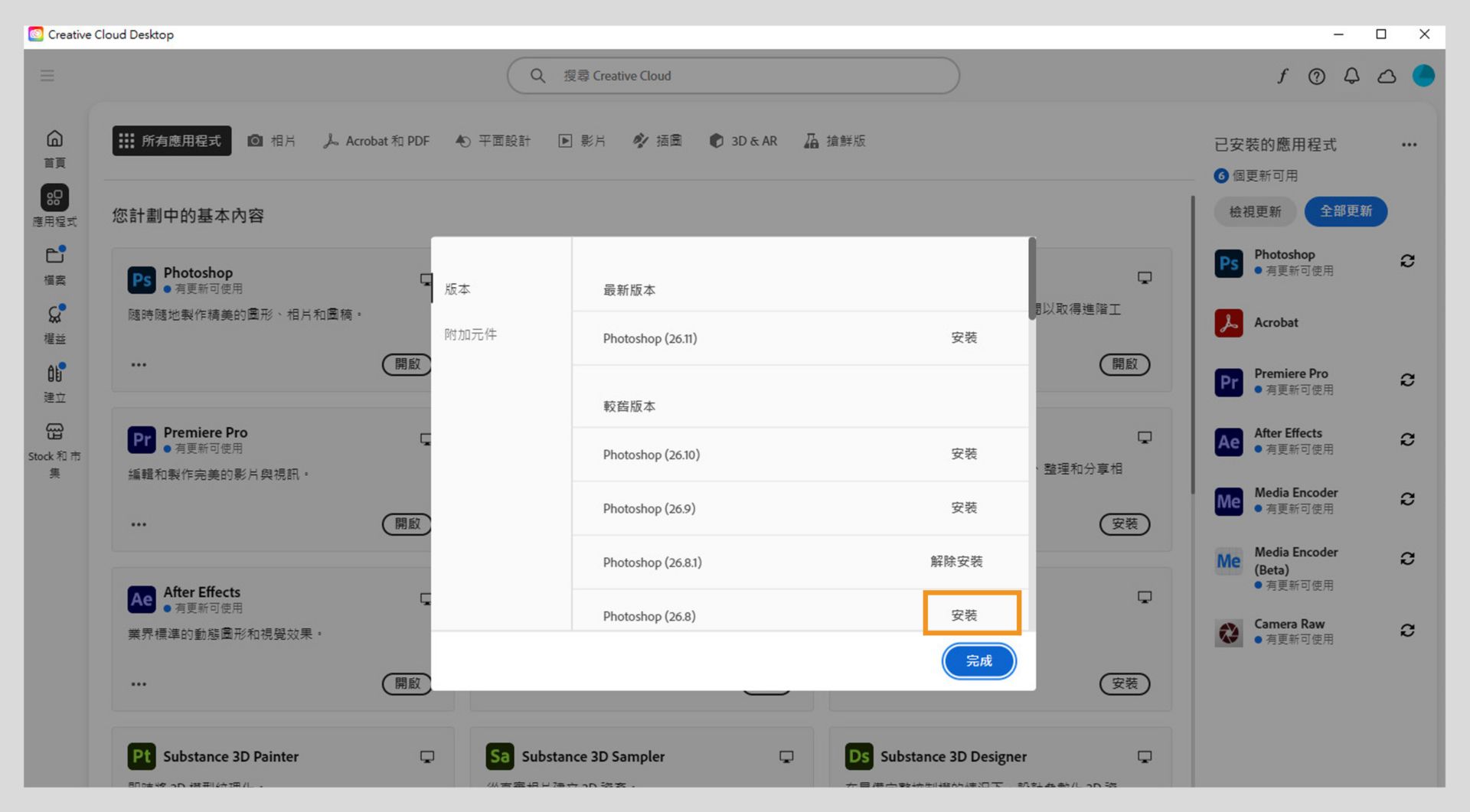The width and height of the screenshot is (1470, 812).
Task: Click refresh icon beside Media Encoder
Action: [1407, 499]
